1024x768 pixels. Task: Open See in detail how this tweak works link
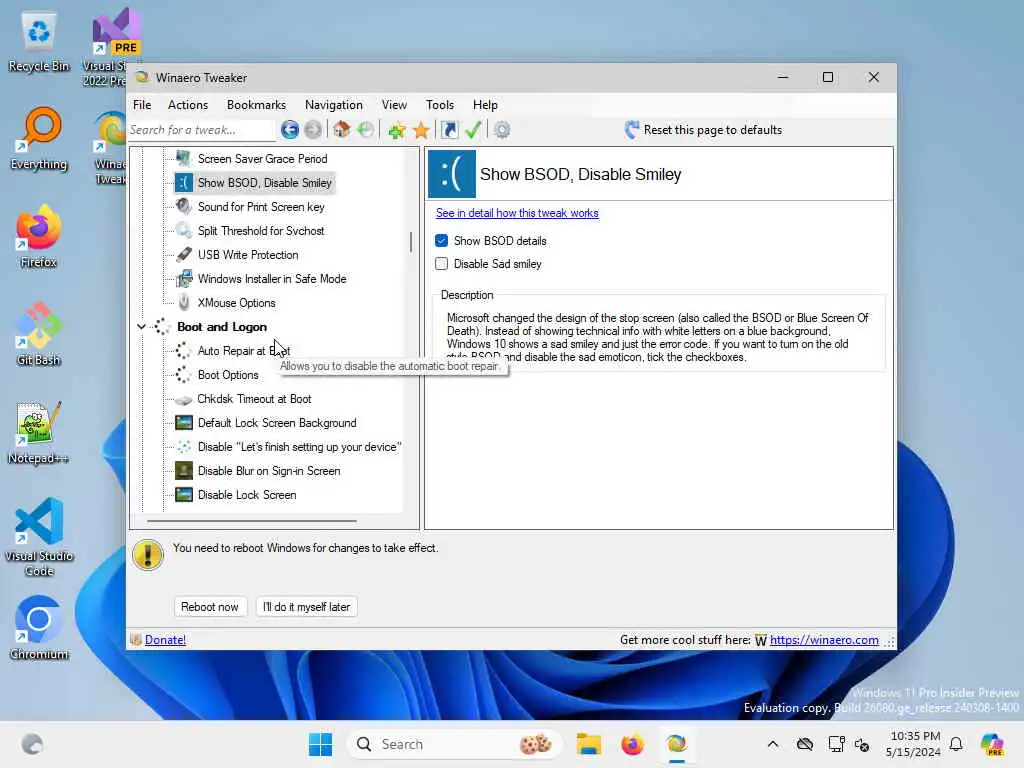tap(517, 213)
